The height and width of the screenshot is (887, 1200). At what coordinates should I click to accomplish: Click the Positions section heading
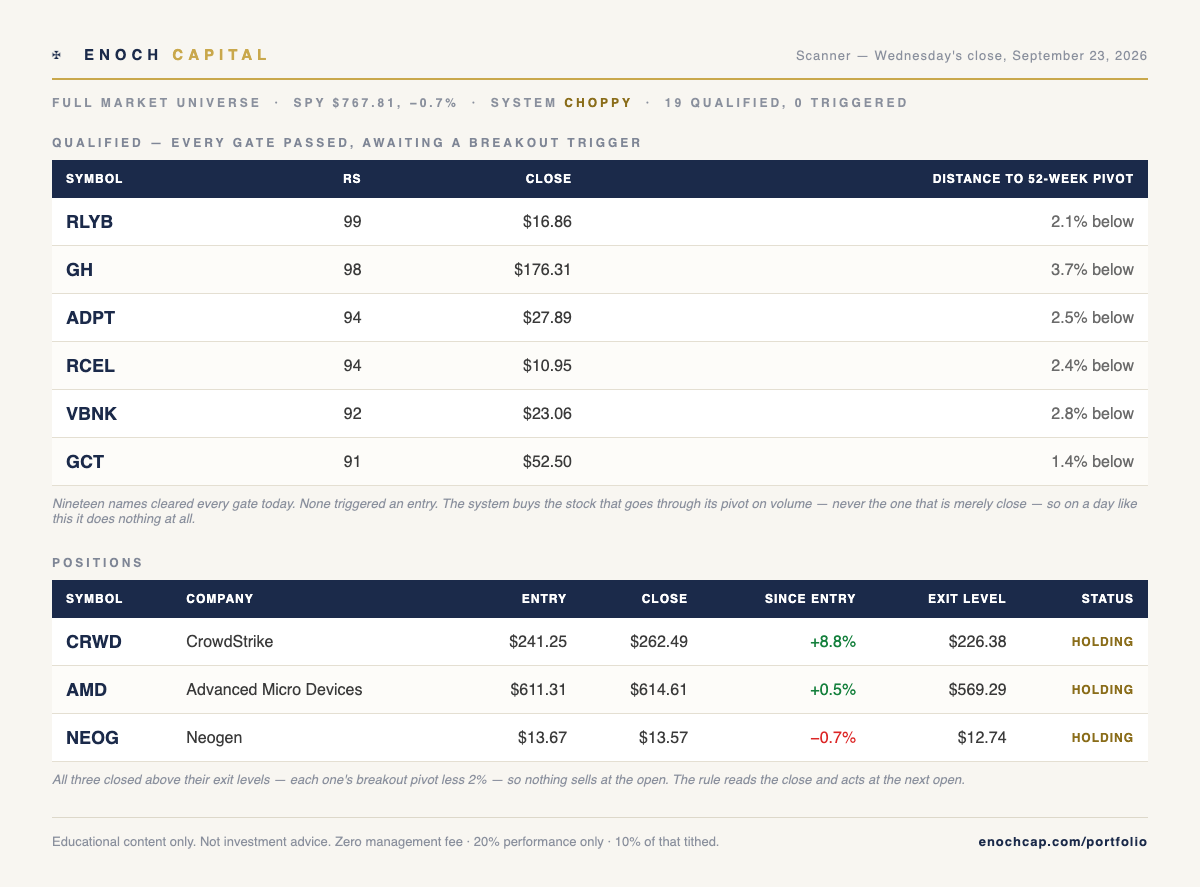pyautogui.click(x=98, y=563)
